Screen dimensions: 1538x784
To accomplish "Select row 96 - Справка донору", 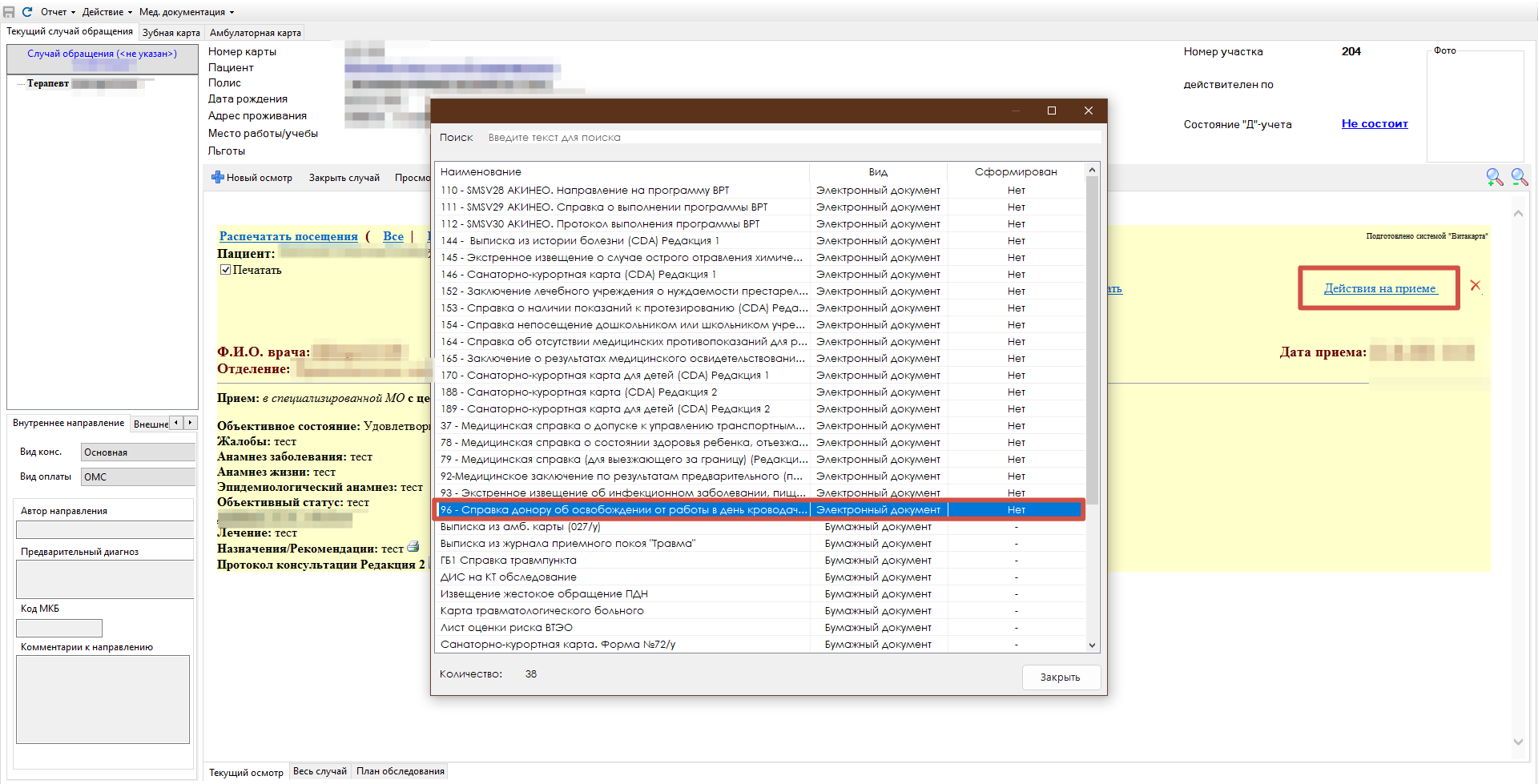I will [759, 509].
